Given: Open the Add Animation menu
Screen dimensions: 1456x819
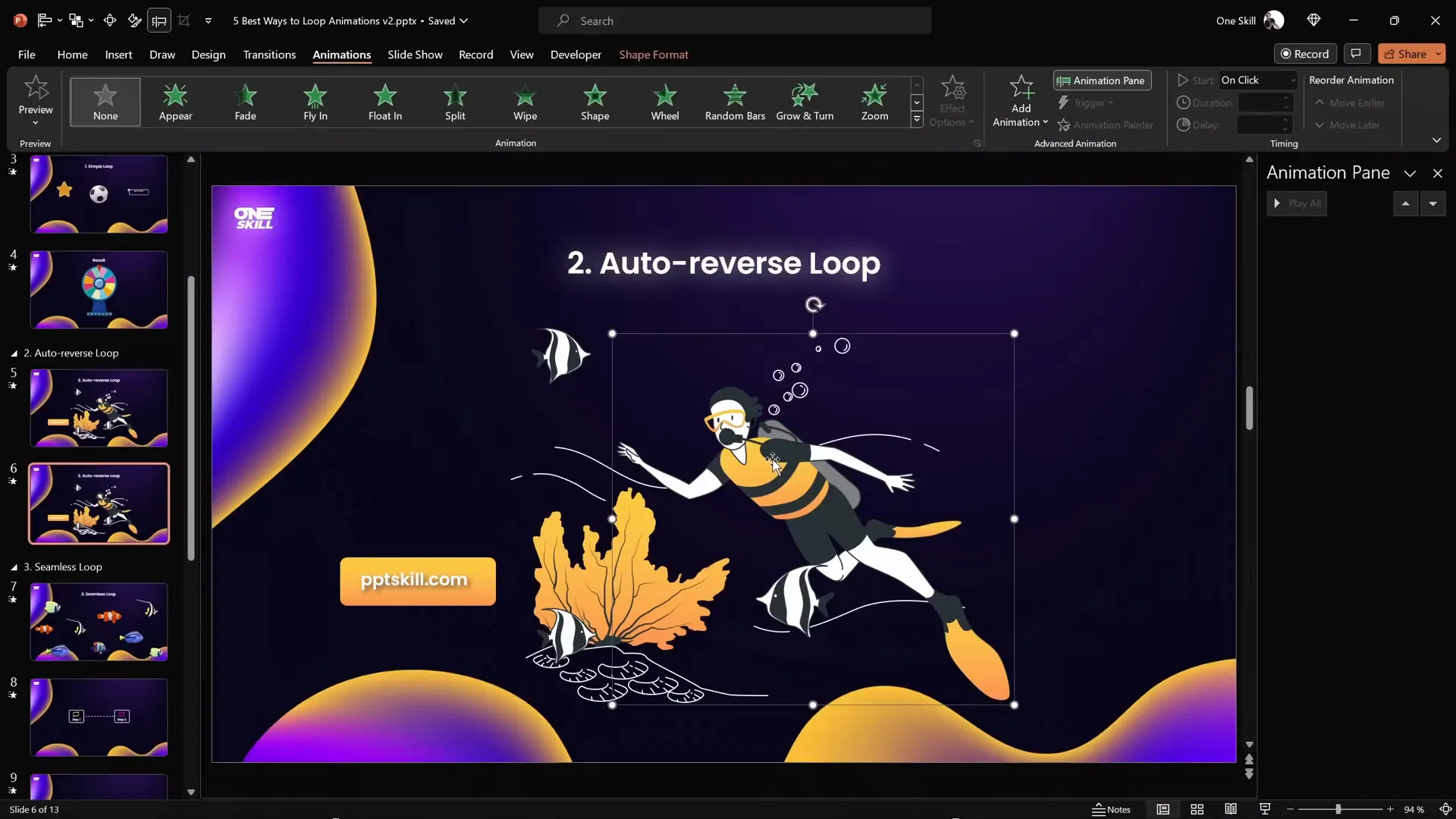Looking at the screenshot, I should tap(1021, 102).
